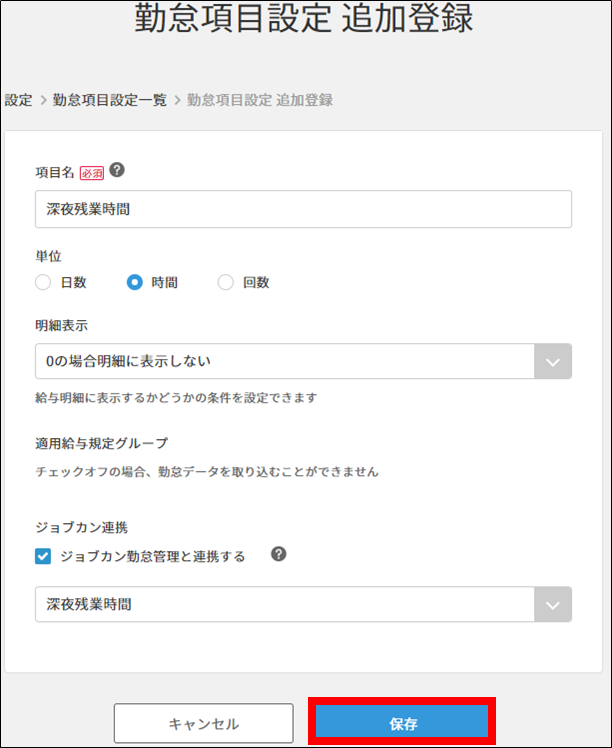Image resolution: width=612 pixels, height=748 pixels.
Task: Expand the 明細表示 dropdown arrow
Action: coord(552,361)
